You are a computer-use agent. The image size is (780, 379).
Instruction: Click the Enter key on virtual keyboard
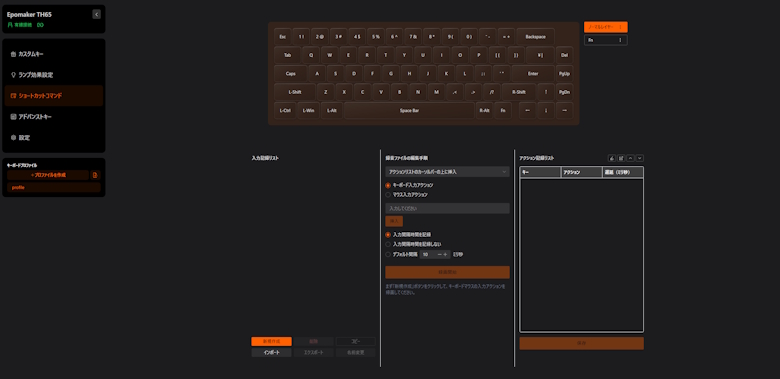(533, 74)
